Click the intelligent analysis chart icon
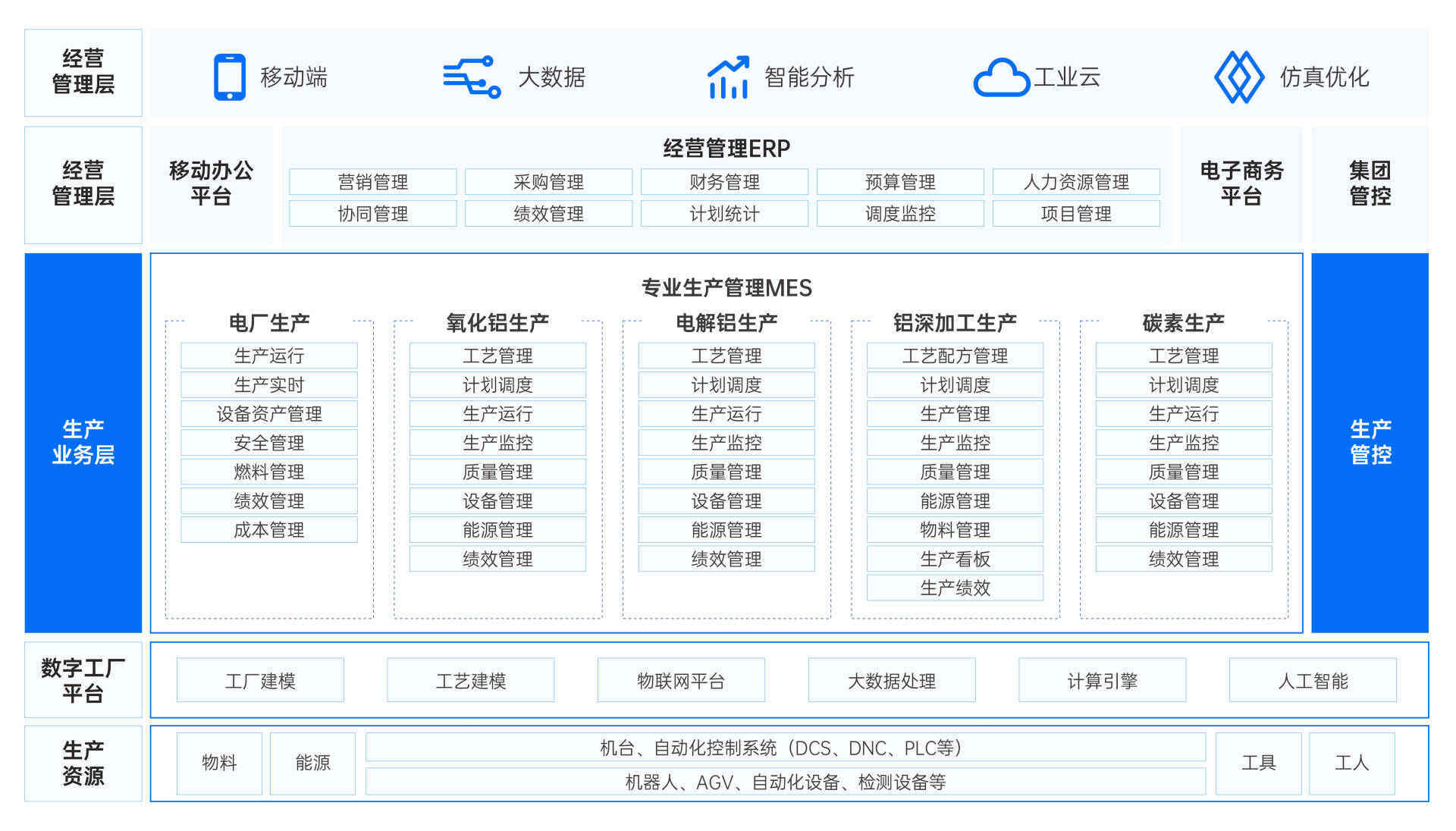1456x831 pixels. coord(728,77)
